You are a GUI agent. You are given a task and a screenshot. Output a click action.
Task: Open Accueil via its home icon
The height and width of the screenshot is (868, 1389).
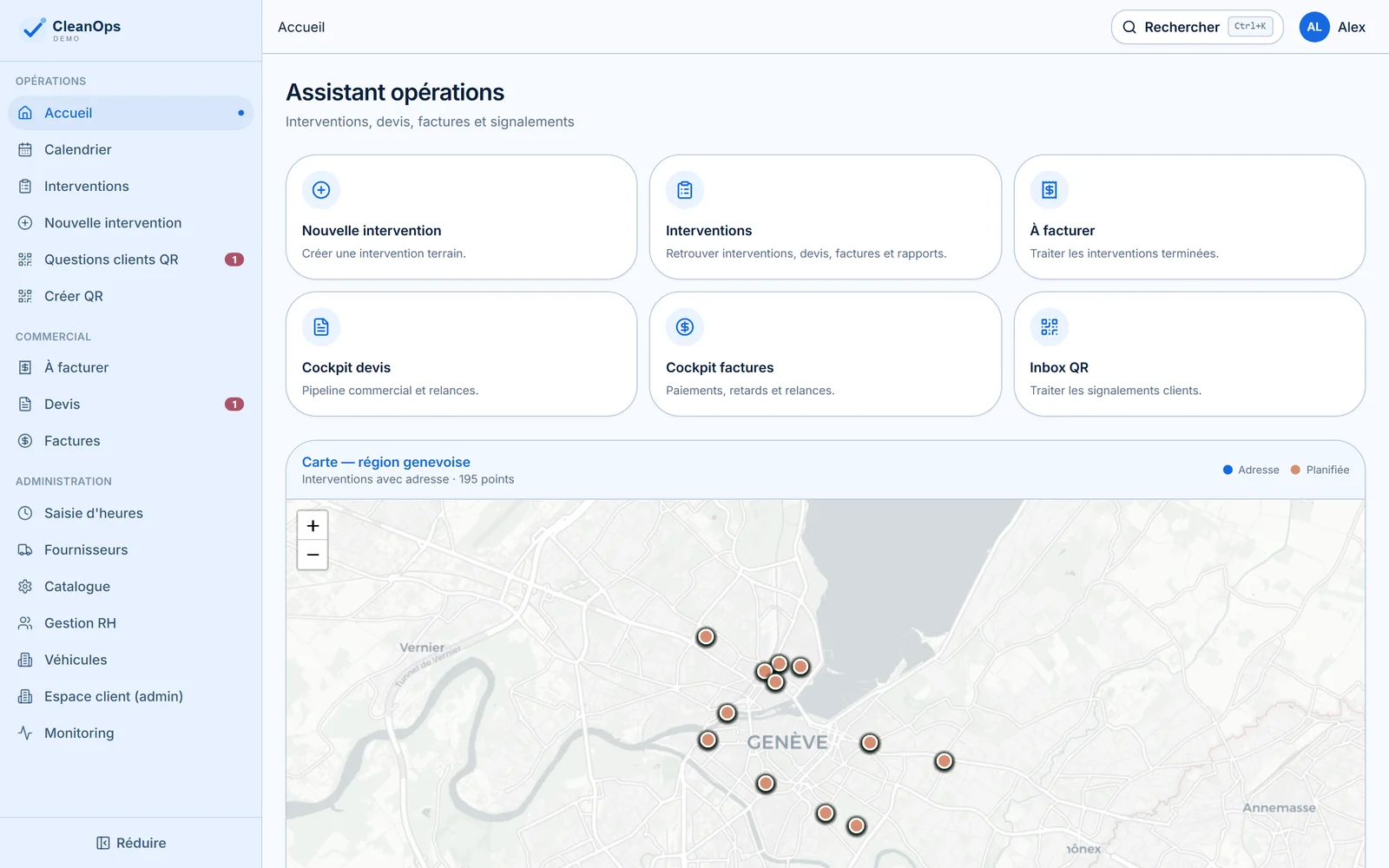coord(25,113)
